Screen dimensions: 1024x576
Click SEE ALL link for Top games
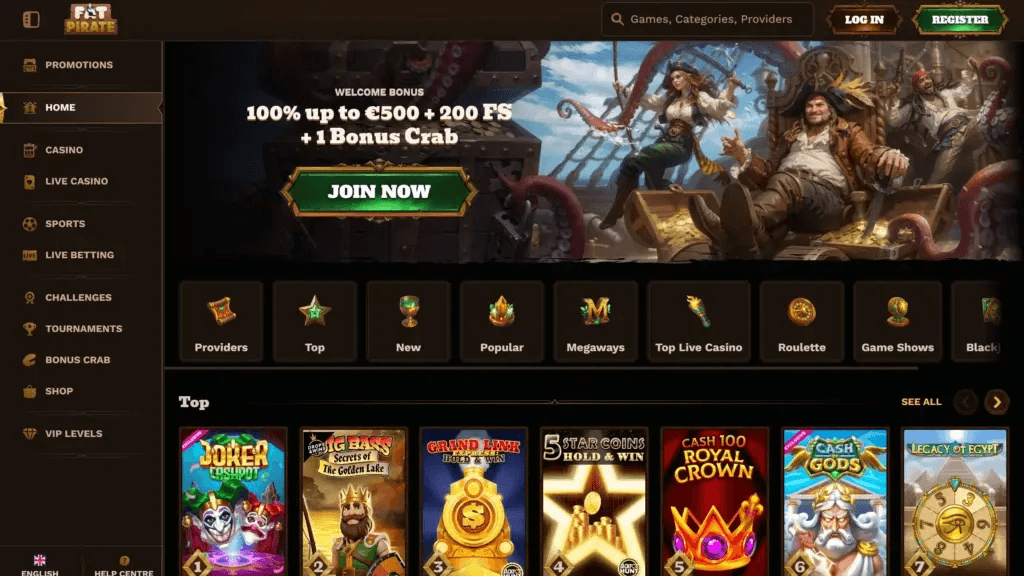(921, 402)
